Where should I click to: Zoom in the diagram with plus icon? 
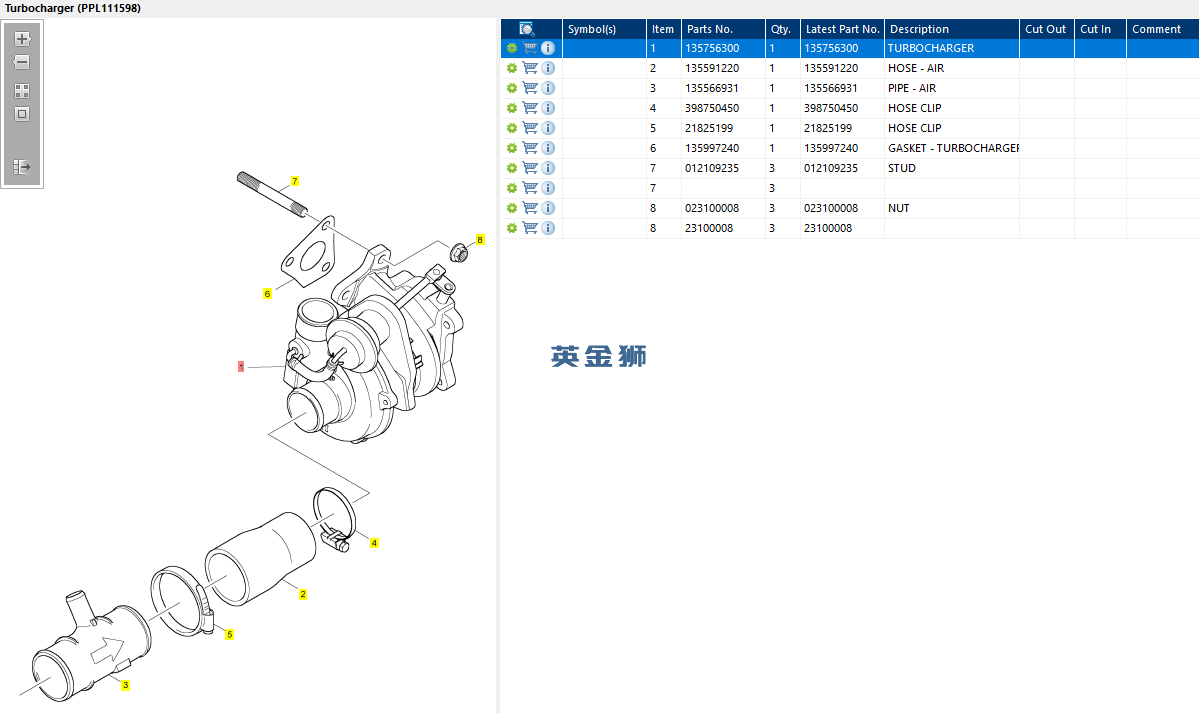tap(22, 38)
